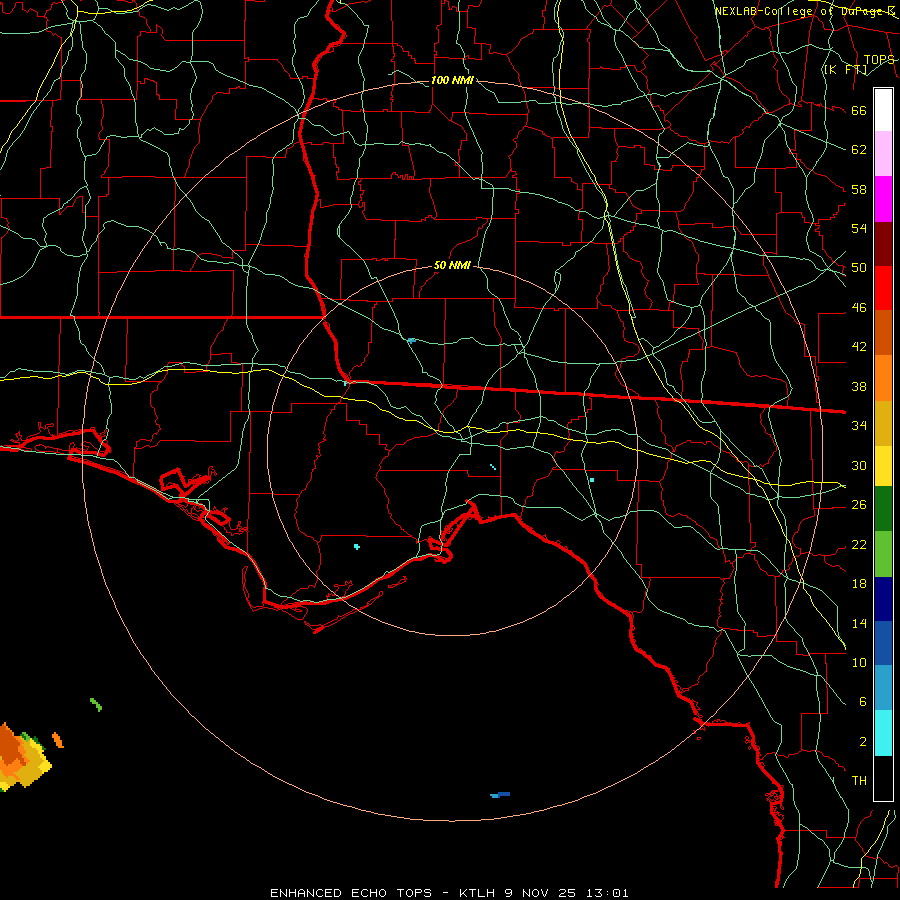Click the "6" legend value
Viewport: 900px width, 900px height.
pos(863,702)
